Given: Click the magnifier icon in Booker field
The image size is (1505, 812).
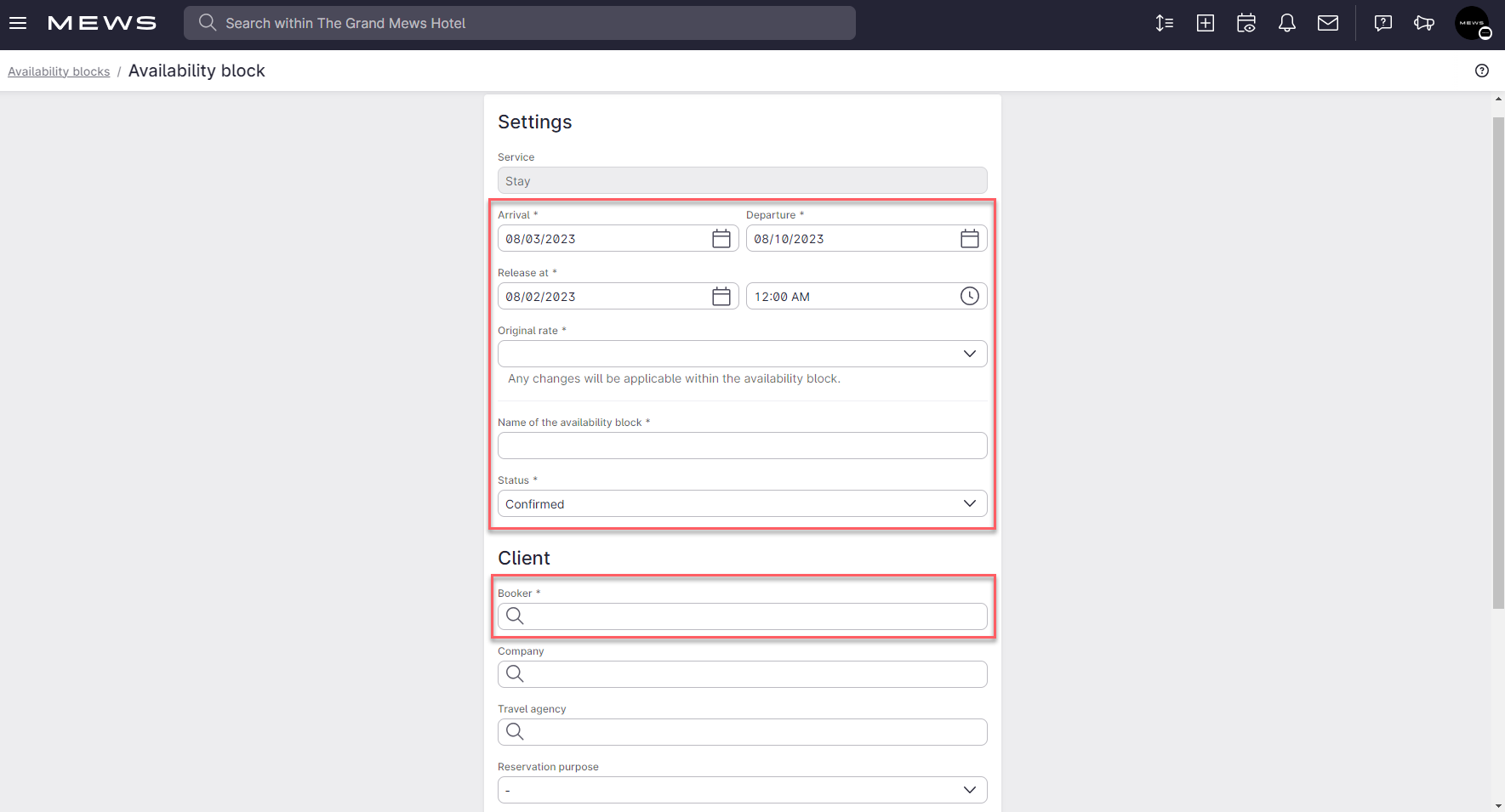Looking at the screenshot, I should (x=515, y=616).
